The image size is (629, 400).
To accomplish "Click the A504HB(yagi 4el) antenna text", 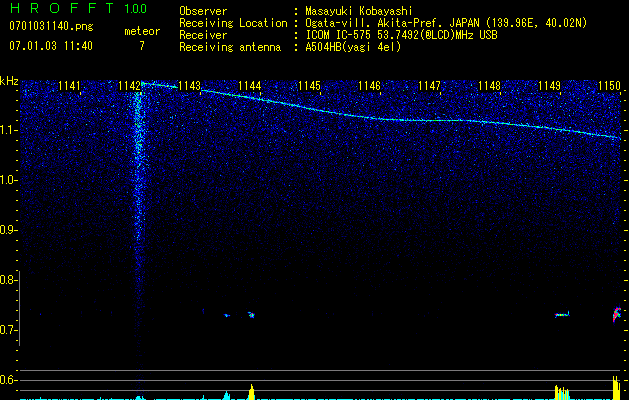I will coord(353,47).
